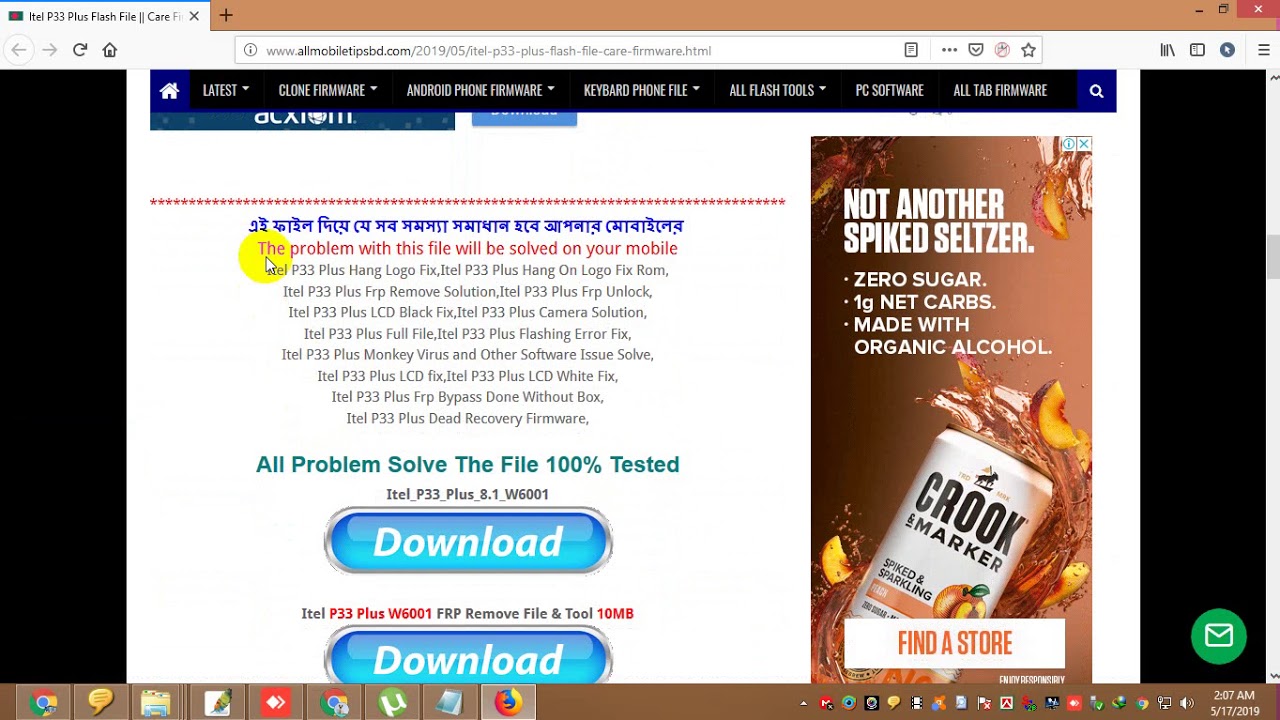Click the Crook & Marker can advertisement
Viewport: 1280px width, 720px height.
coord(951,410)
